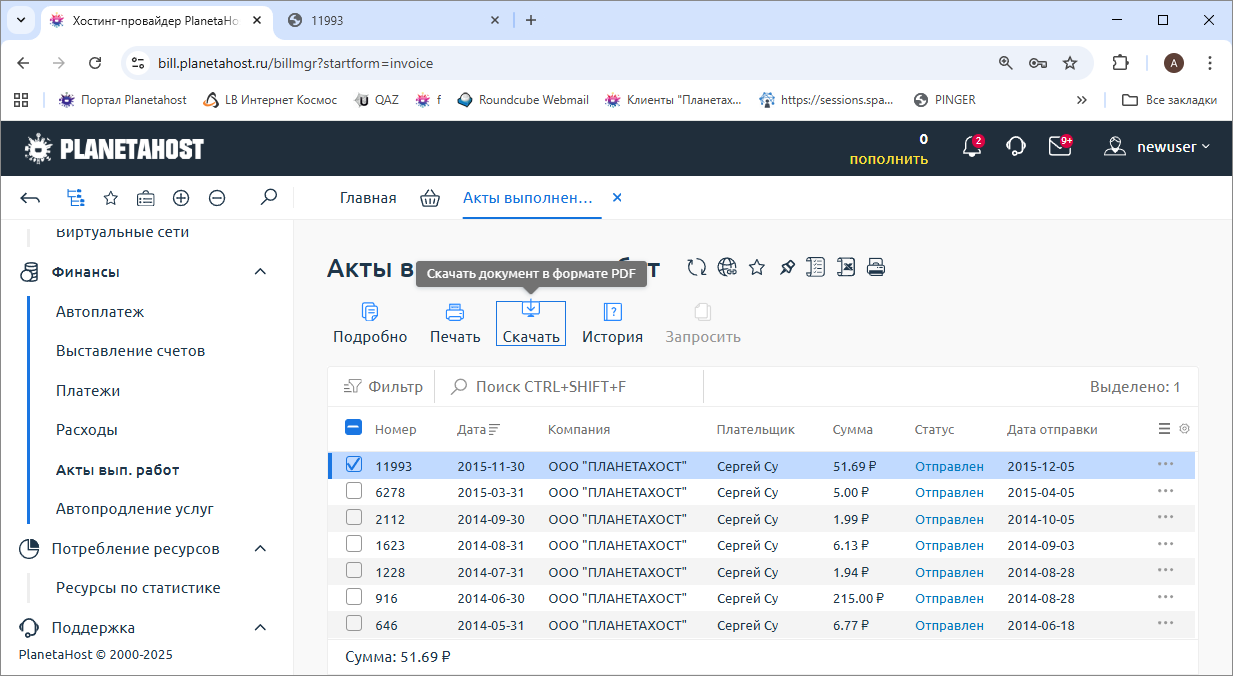The image size is (1233, 676).
Task: Open Подробно details for the selected act
Action: 370,323
